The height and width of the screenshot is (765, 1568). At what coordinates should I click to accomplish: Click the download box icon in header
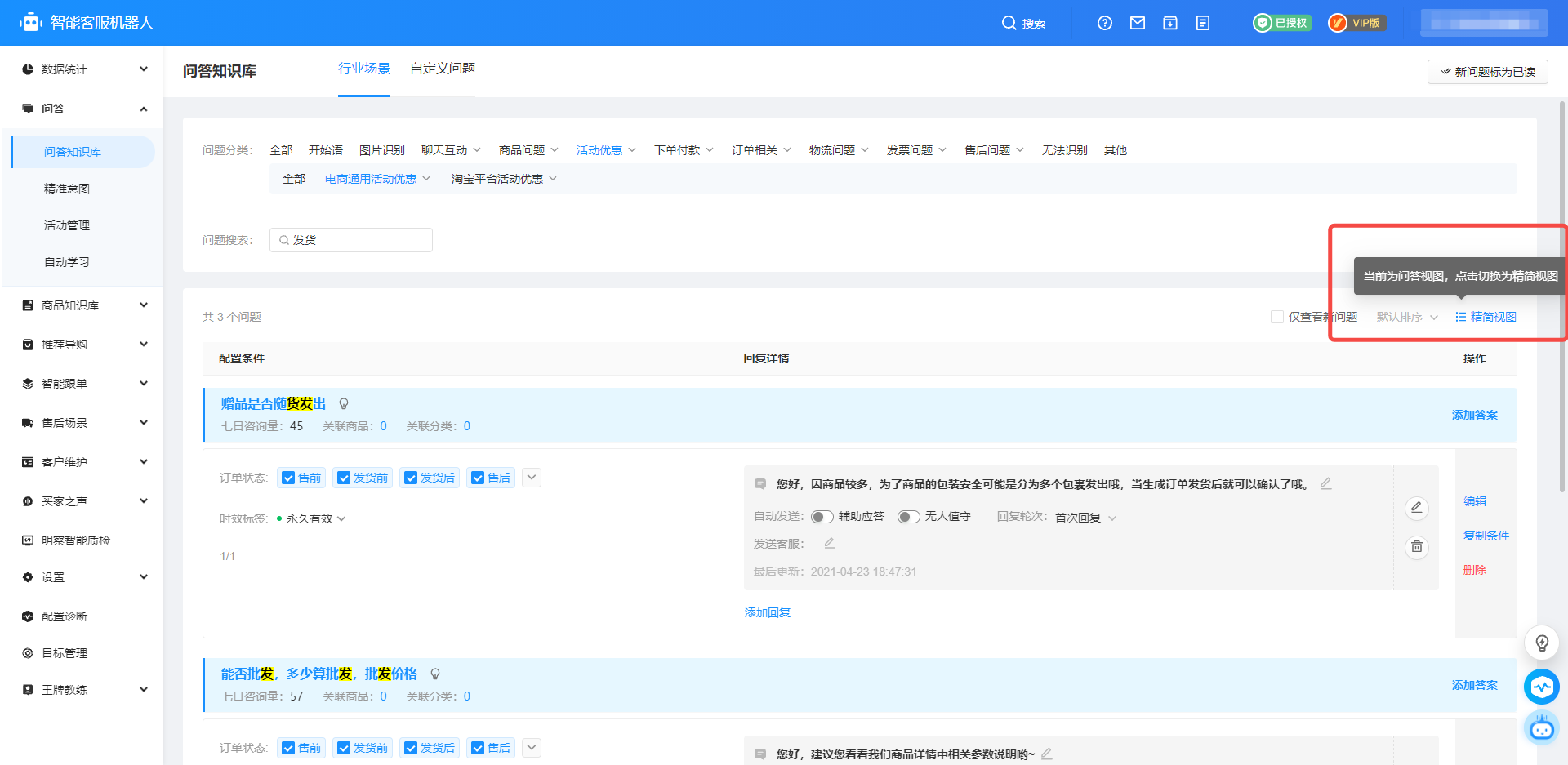(x=1170, y=23)
